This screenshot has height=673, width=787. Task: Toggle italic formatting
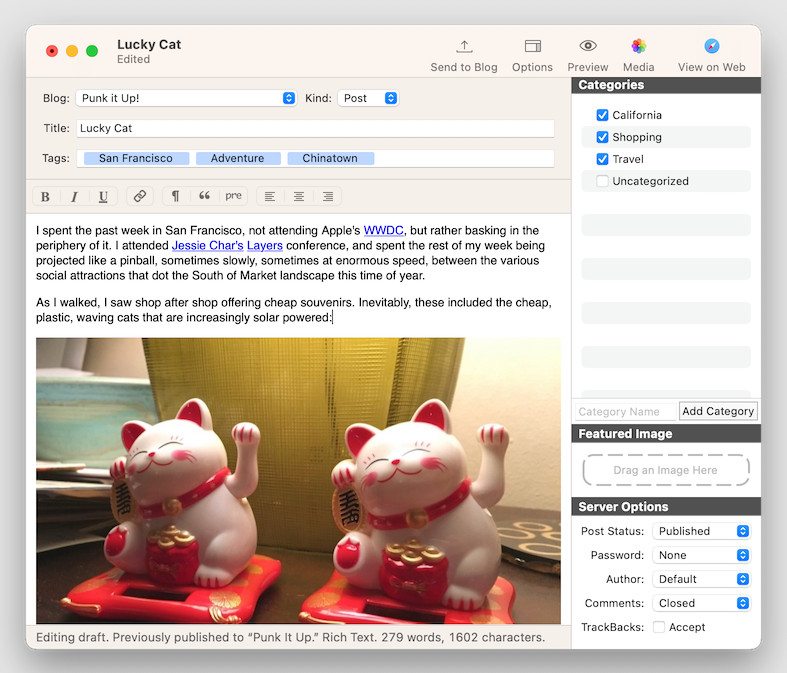(74, 196)
